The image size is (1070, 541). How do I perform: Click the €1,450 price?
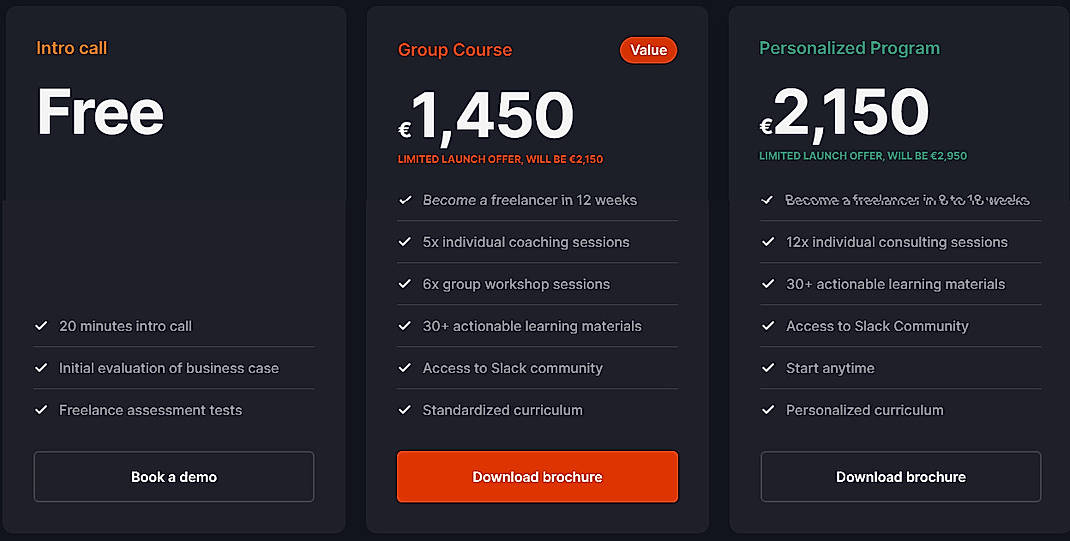(x=486, y=116)
